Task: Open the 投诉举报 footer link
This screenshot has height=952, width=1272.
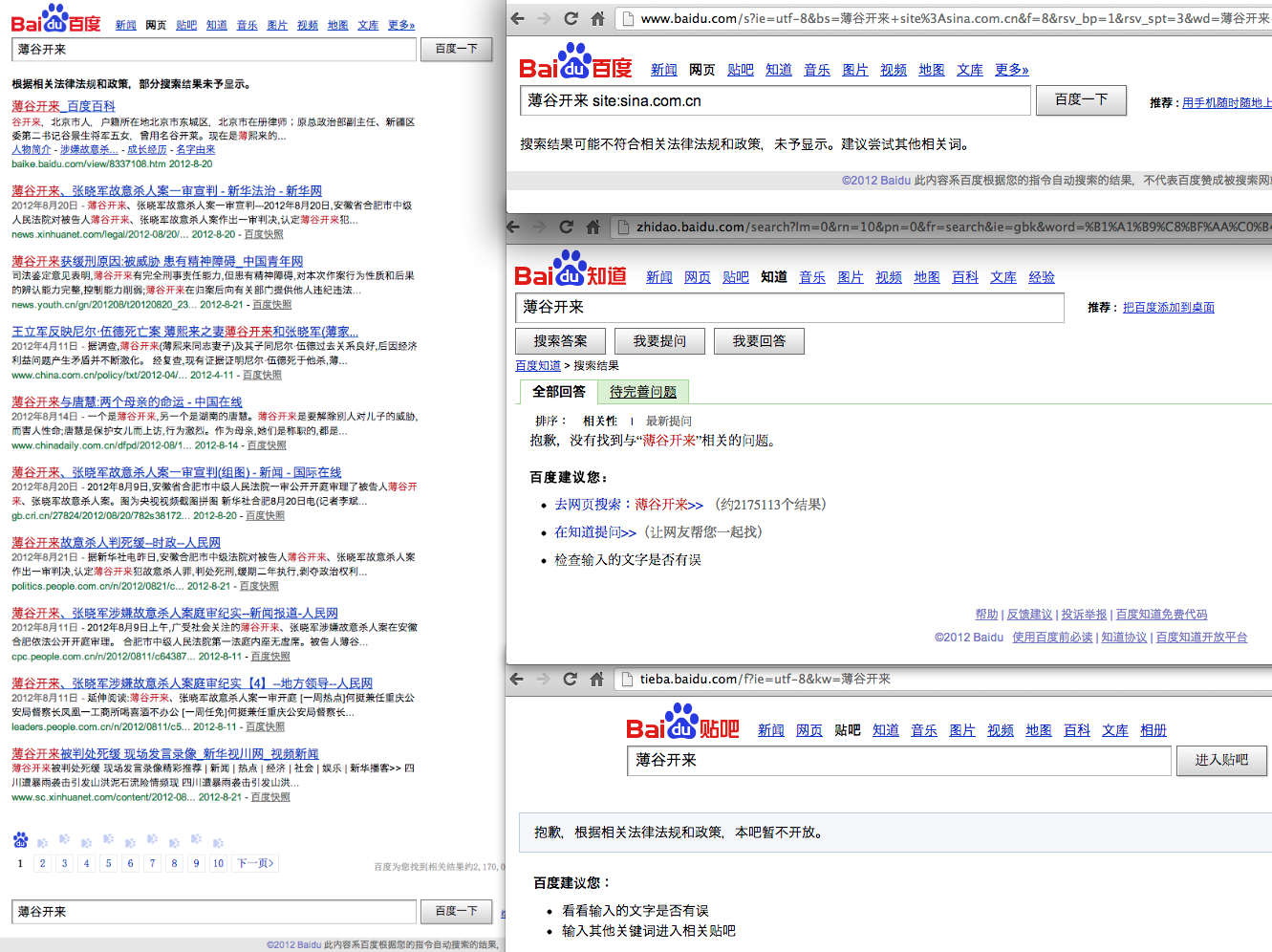Action: tap(1084, 615)
